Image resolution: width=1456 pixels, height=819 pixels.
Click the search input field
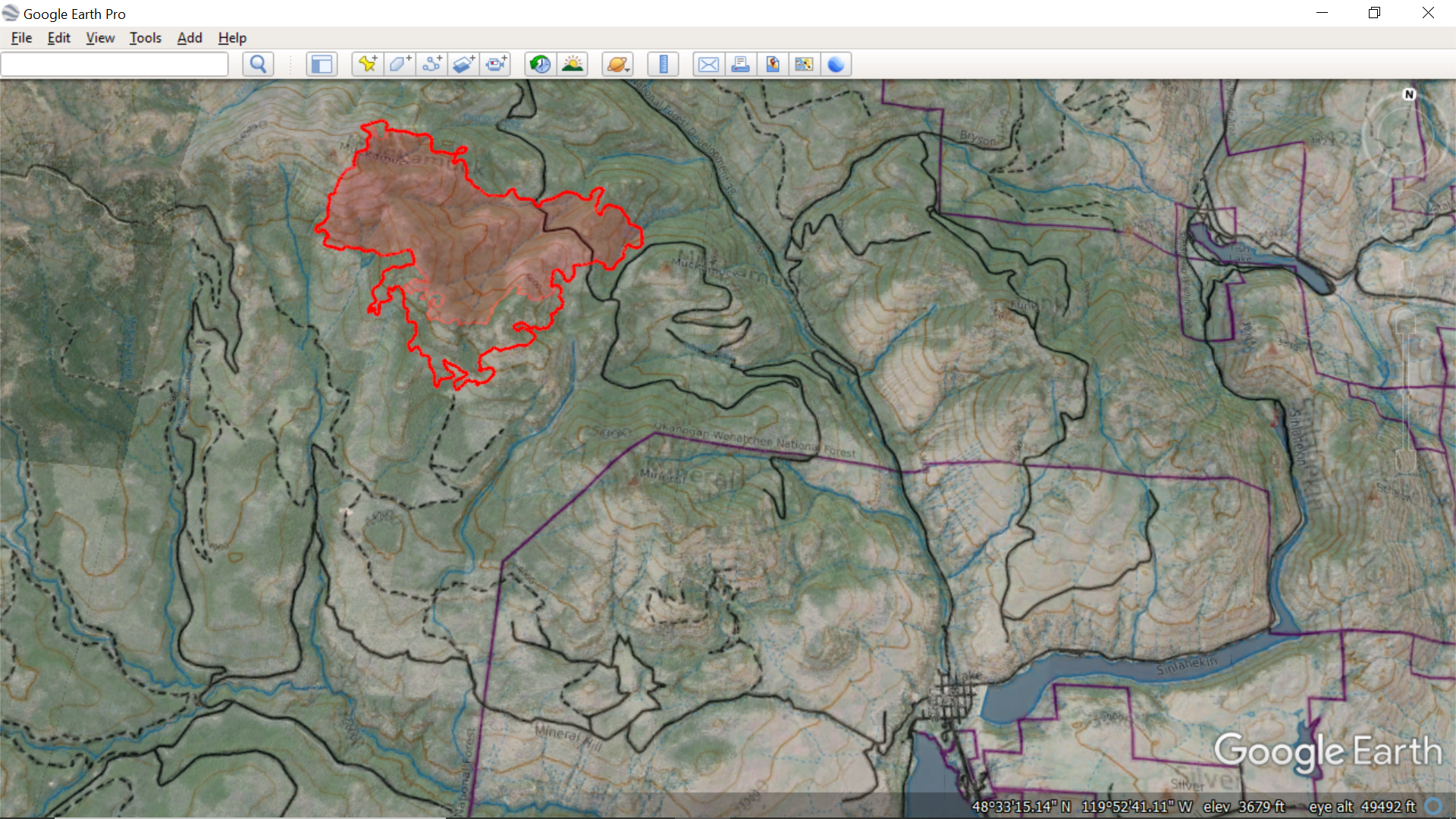[x=115, y=64]
